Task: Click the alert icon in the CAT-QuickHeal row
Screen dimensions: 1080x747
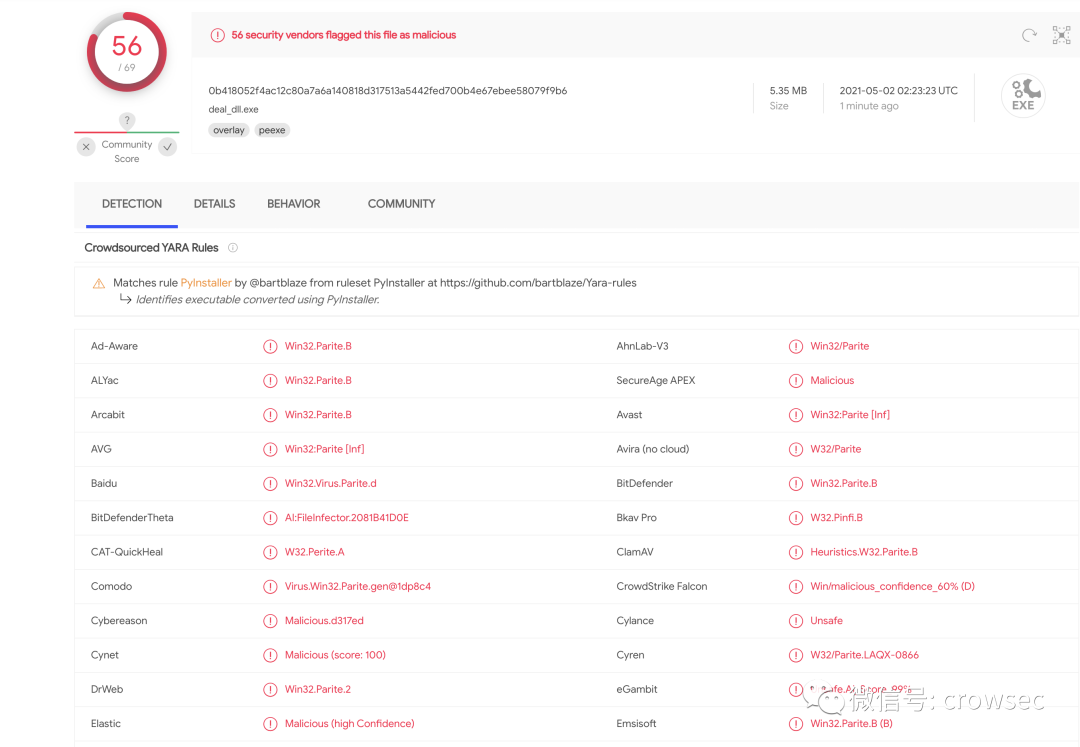Action: [270, 552]
